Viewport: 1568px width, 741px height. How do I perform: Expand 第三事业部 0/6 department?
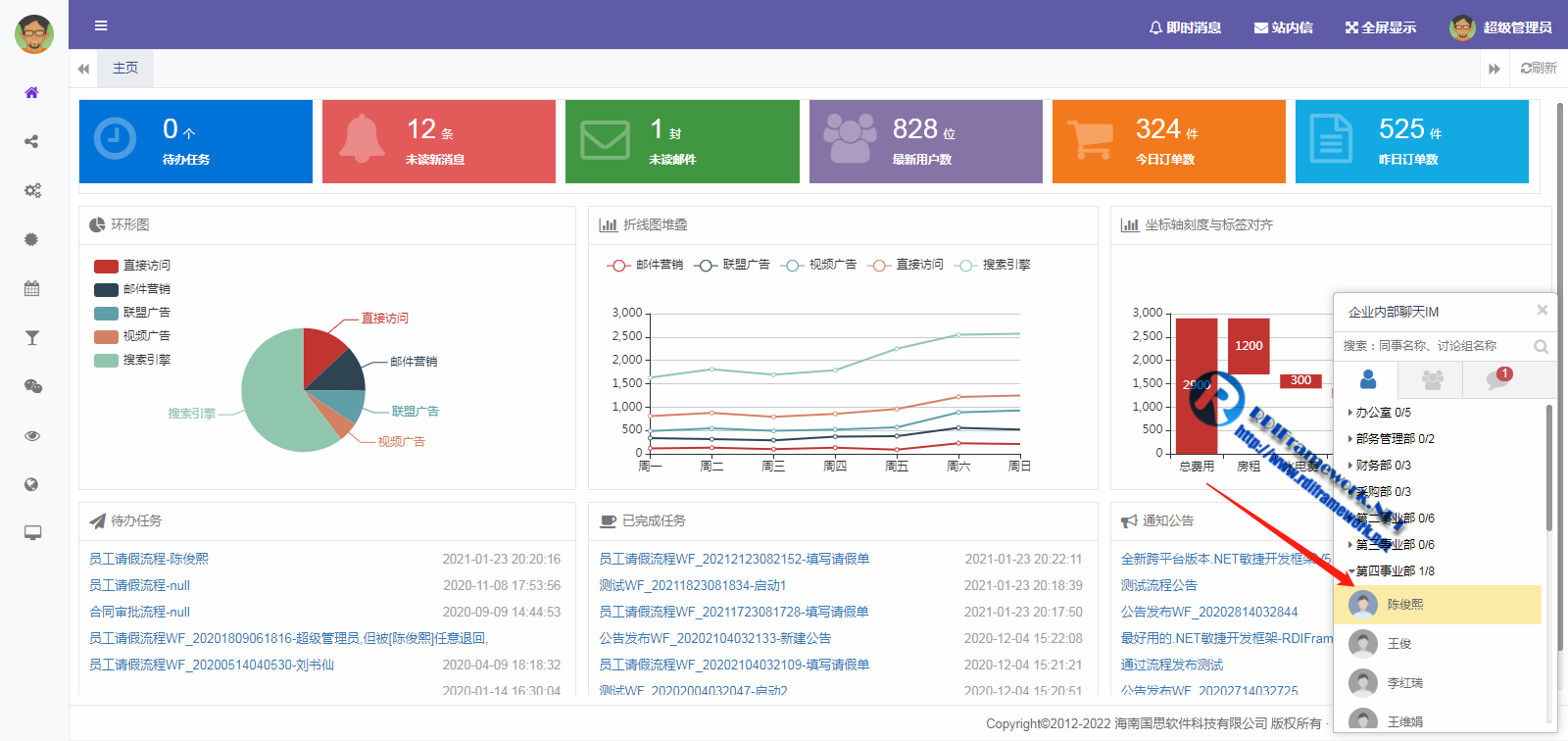click(1391, 545)
